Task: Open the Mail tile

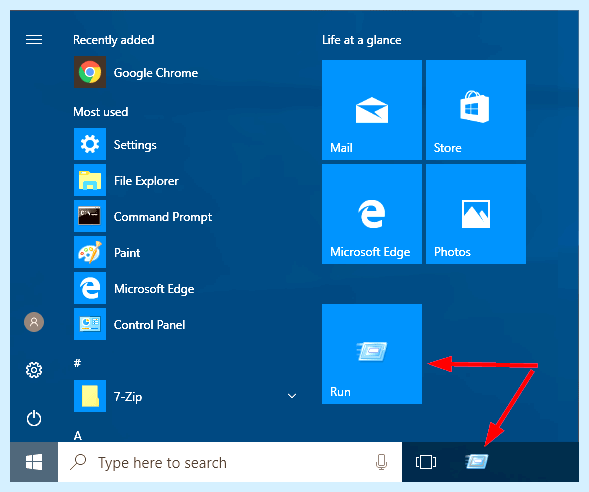Action: tap(372, 110)
